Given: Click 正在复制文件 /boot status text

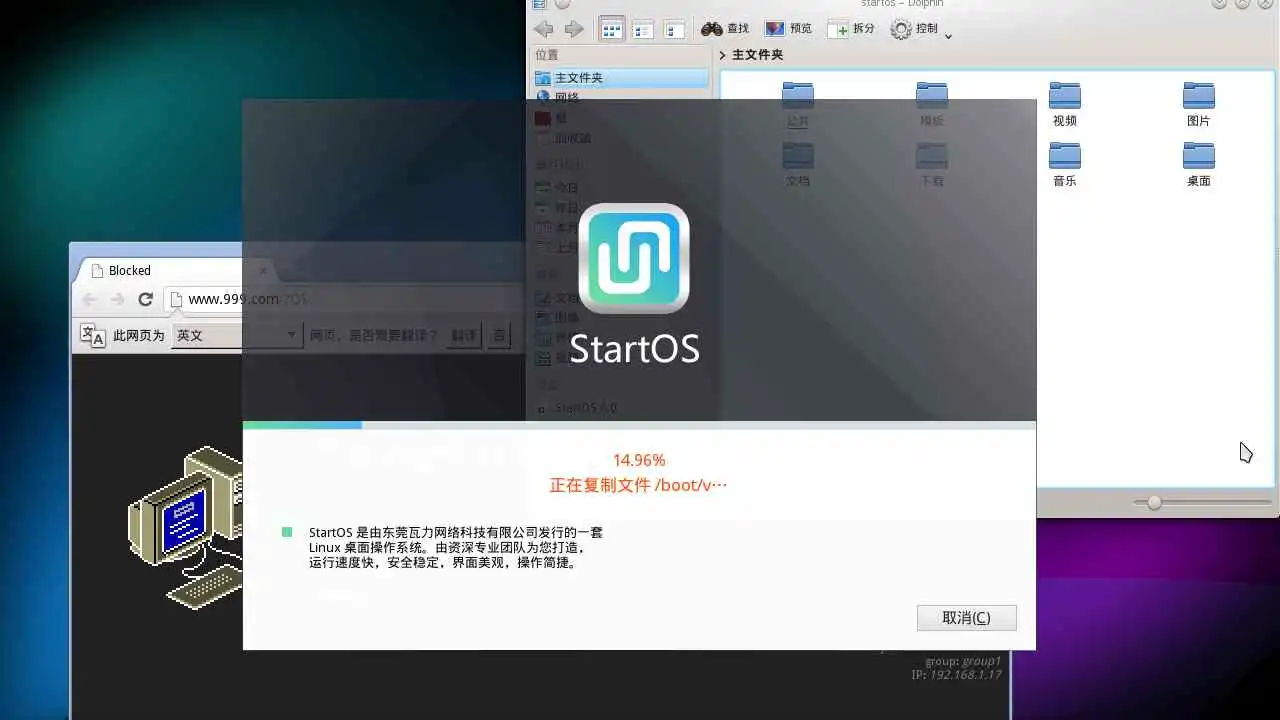Looking at the screenshot, I should pyautogui.click(x=638, y=485).
